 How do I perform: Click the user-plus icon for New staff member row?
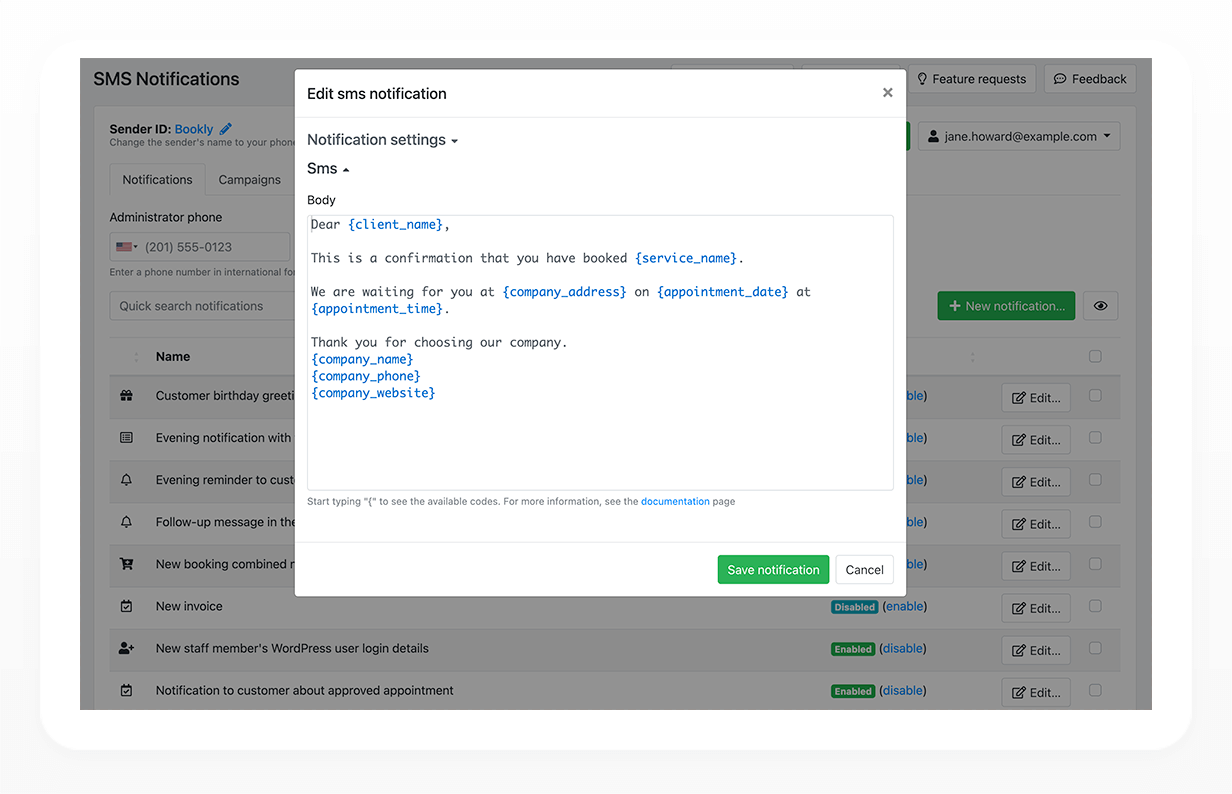pos(126,648)
